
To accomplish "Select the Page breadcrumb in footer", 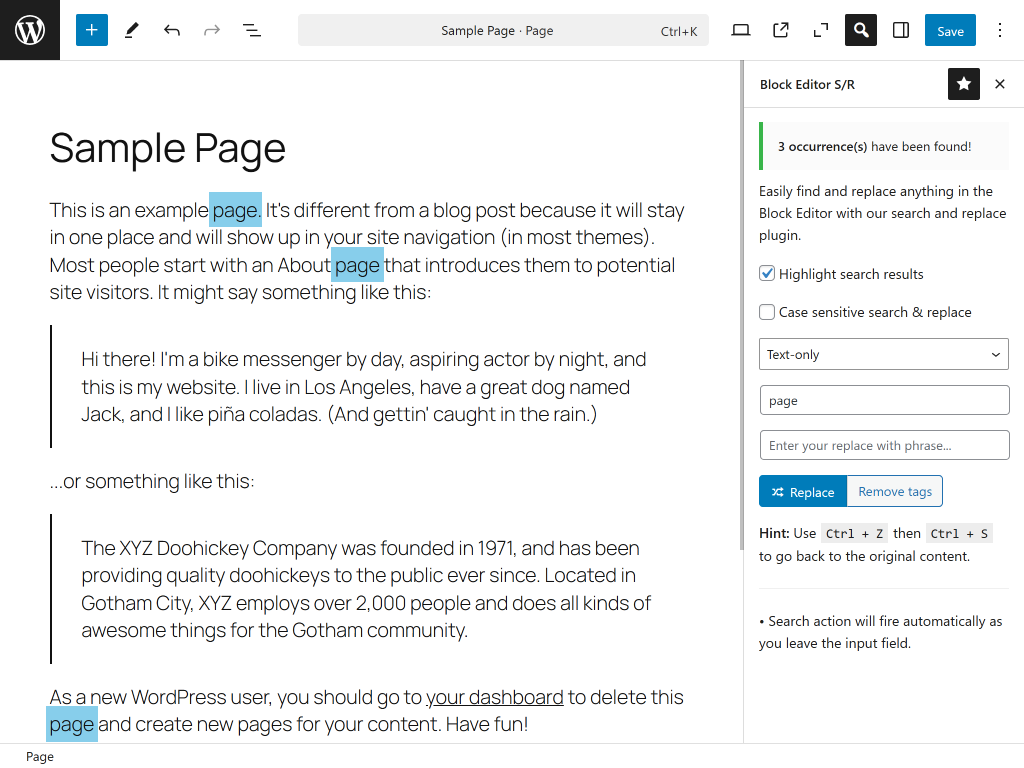I will click(x=40, y=756).
